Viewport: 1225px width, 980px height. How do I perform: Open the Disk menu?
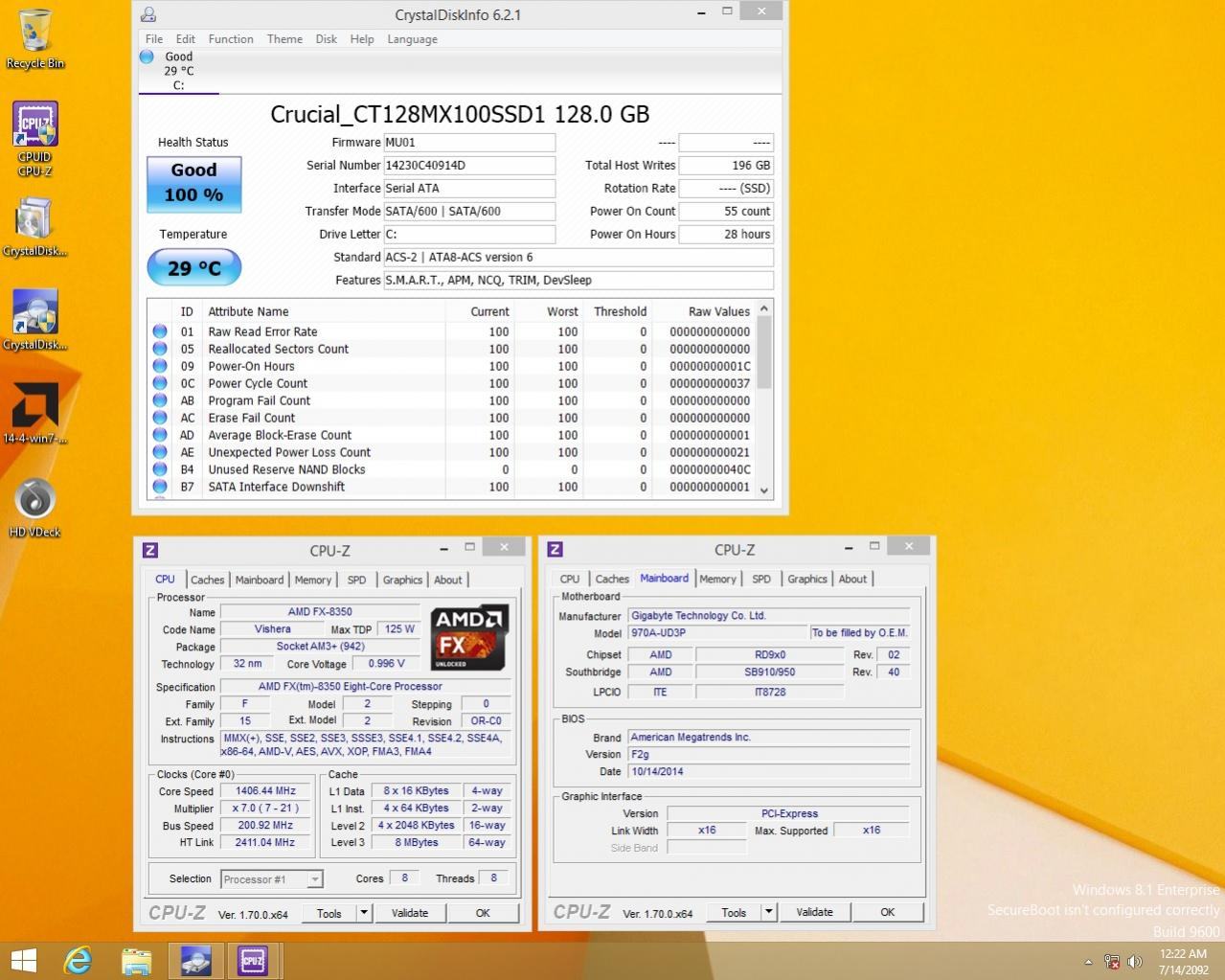tap(327, 39)
